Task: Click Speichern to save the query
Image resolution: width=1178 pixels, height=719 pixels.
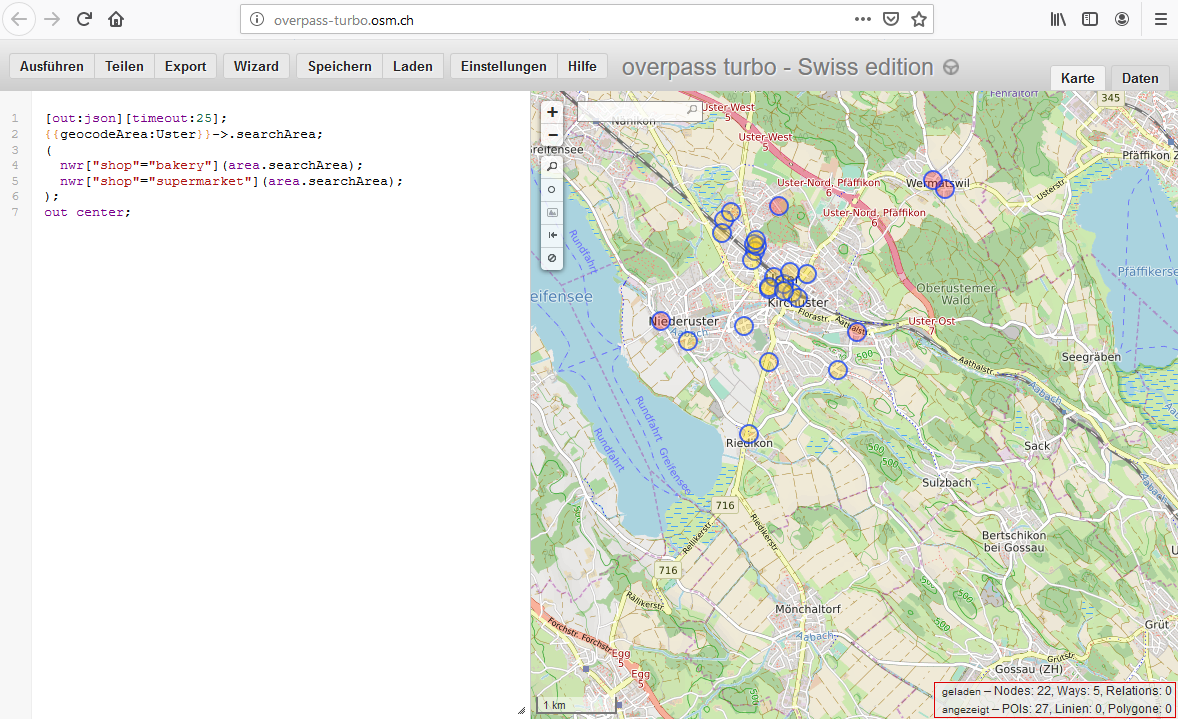Action: click(x=340, y=66)
